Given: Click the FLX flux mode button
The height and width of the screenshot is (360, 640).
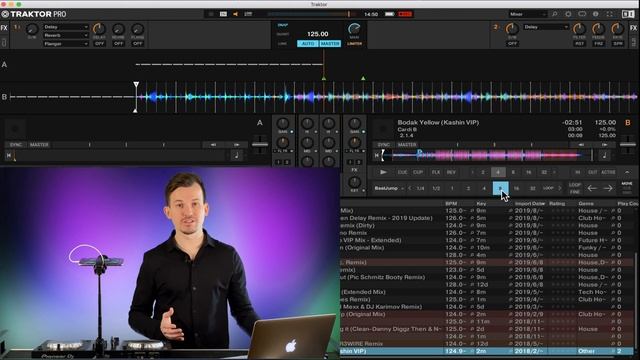Looking at the screenshot, I should pyautogui.click(x=436, y=172).
